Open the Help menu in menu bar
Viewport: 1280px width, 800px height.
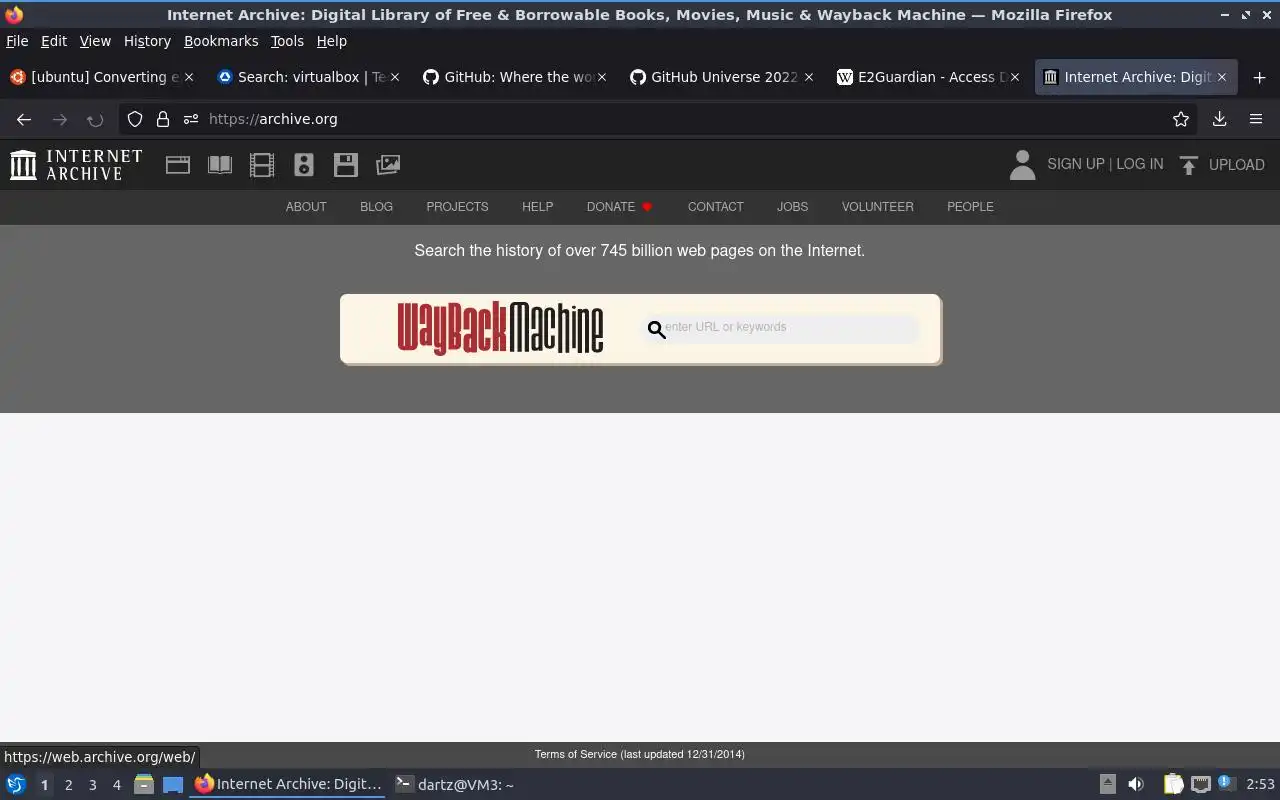(332, 41)
